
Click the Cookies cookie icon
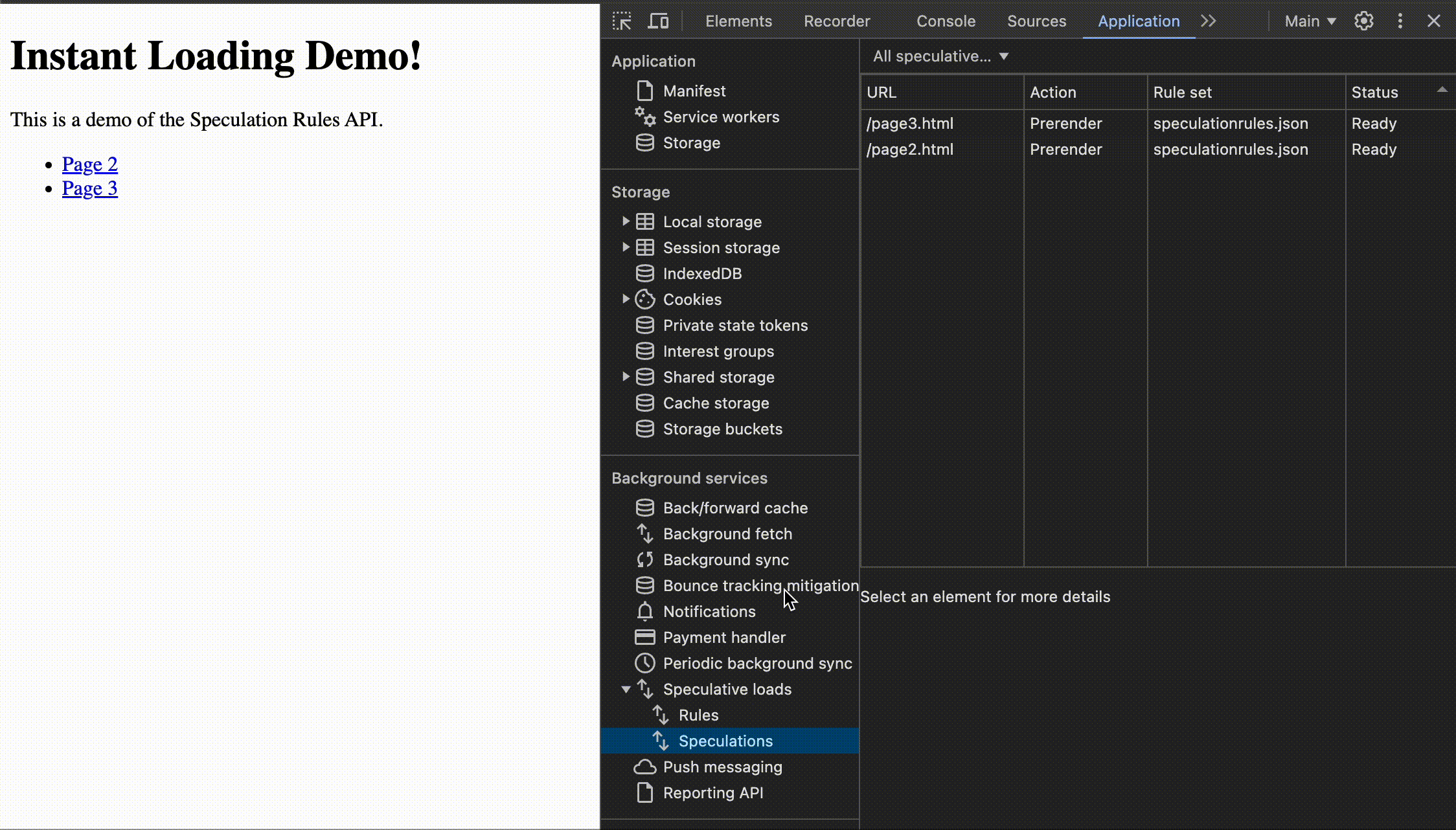click(644, 299)
